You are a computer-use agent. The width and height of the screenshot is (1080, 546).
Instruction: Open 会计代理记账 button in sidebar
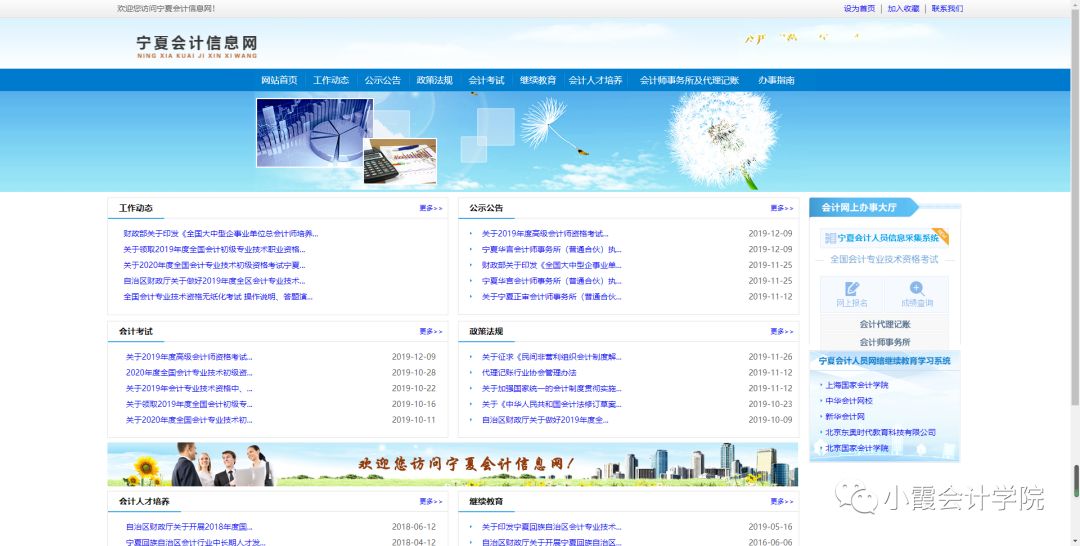pyautogui.click(x=884, y=324)
